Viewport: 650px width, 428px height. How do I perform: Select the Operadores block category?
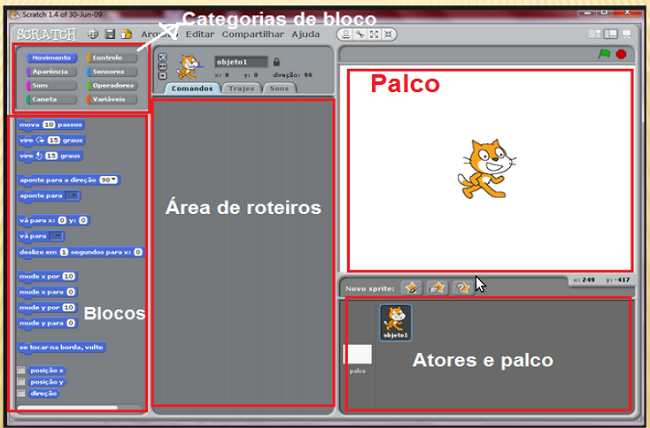pos(112,85)
